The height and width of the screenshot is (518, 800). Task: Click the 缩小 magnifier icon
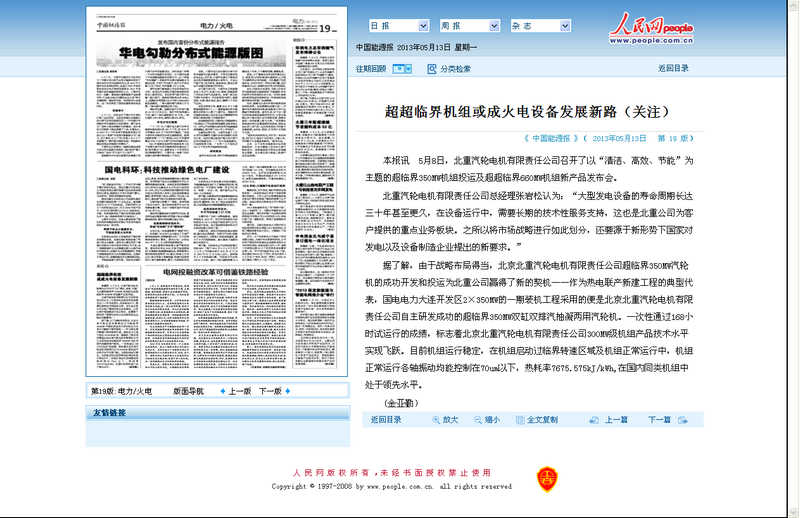478,420
